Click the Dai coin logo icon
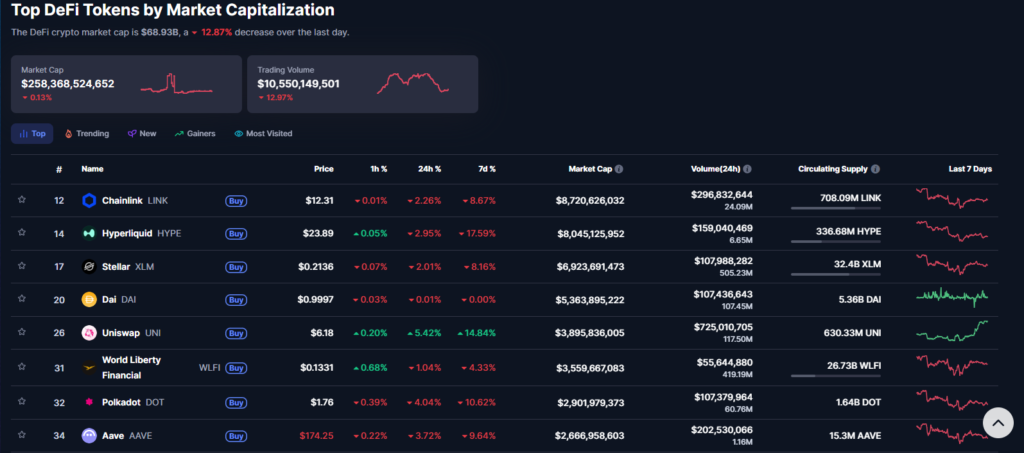This screenshot has height=453, width=1024. 88,299
